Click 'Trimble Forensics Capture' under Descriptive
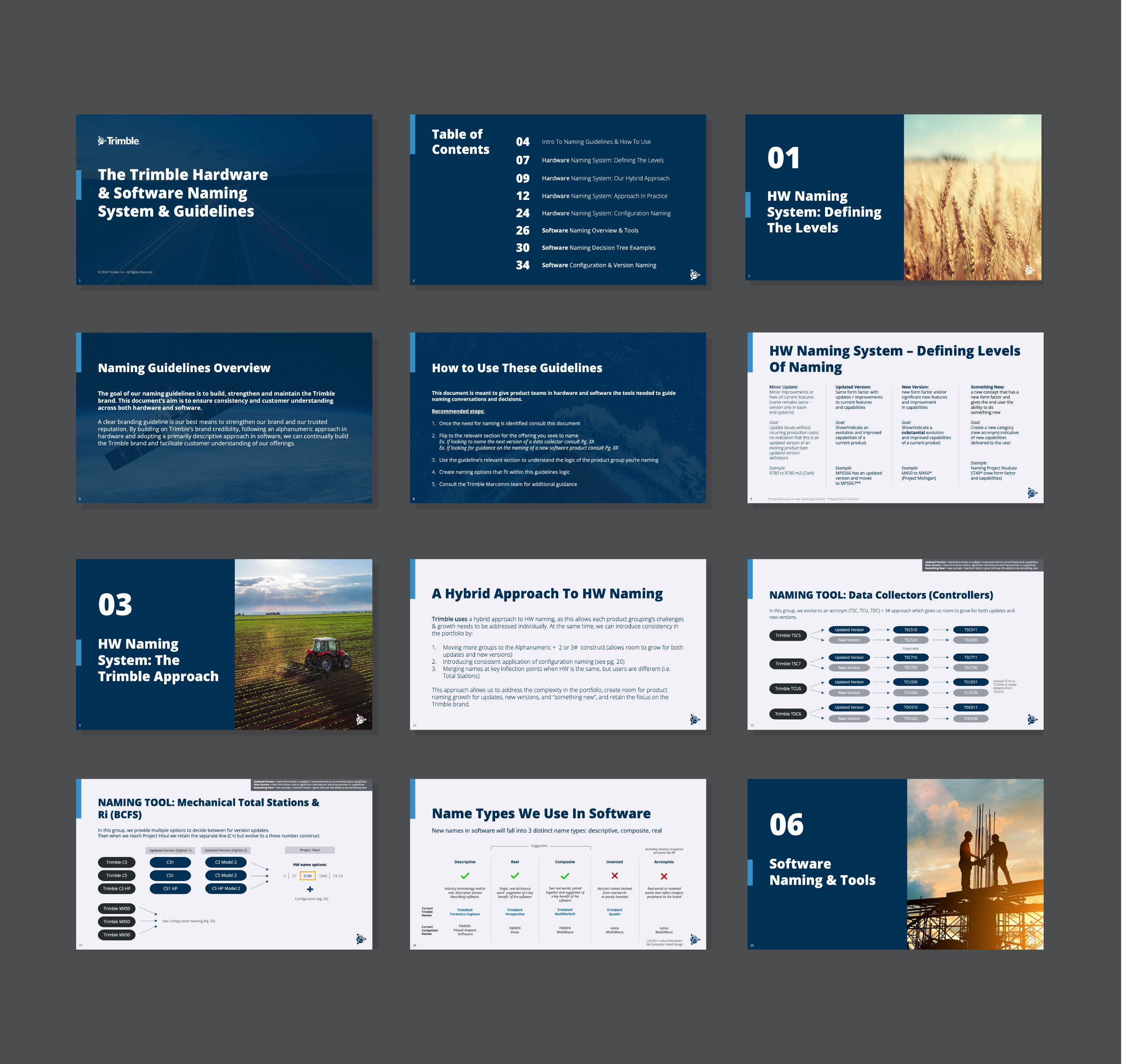Screen dimensions: 1122x1064 pyautogui.click(x=464, y=912)
